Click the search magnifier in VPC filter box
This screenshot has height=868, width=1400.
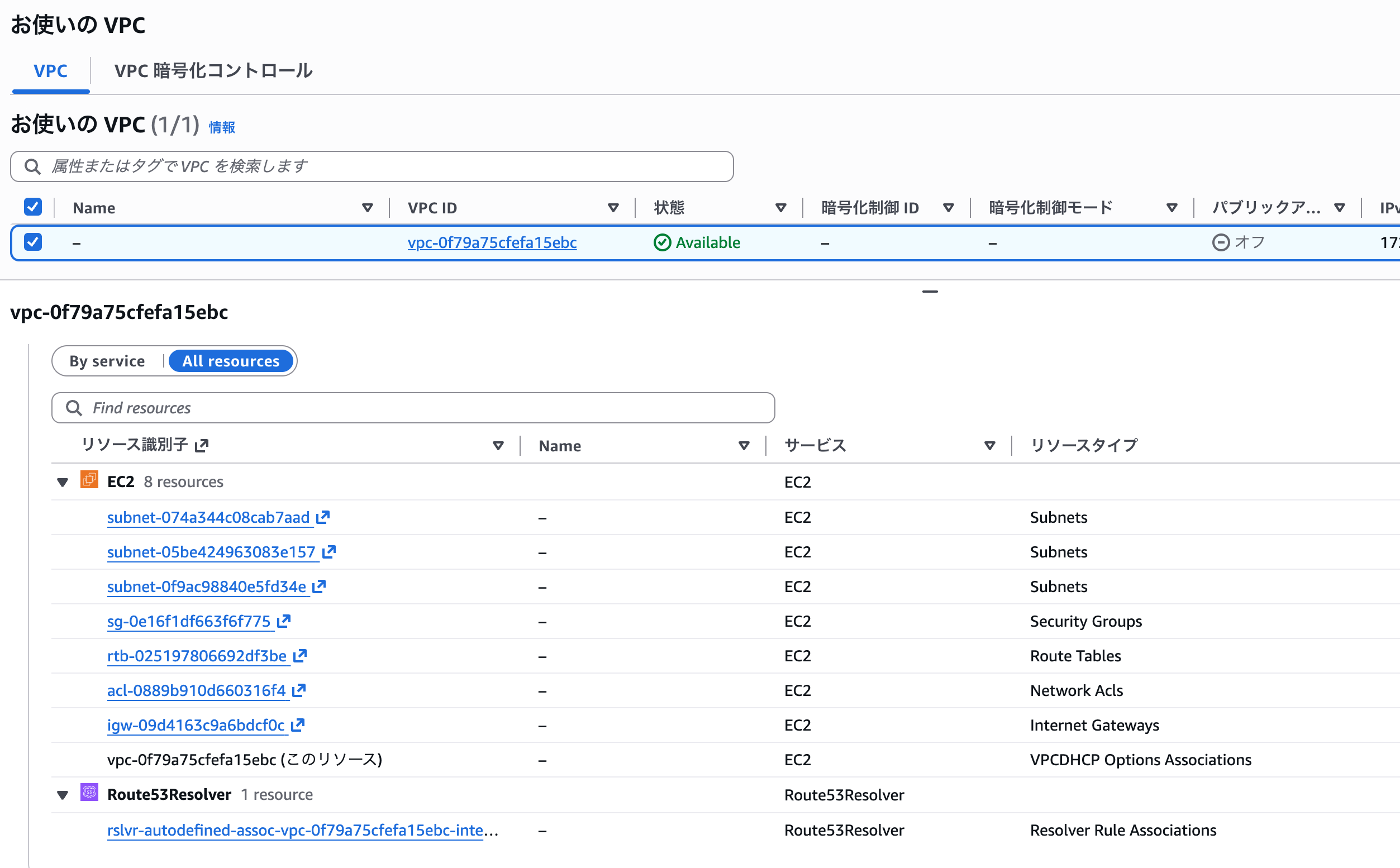coord(32,166)
